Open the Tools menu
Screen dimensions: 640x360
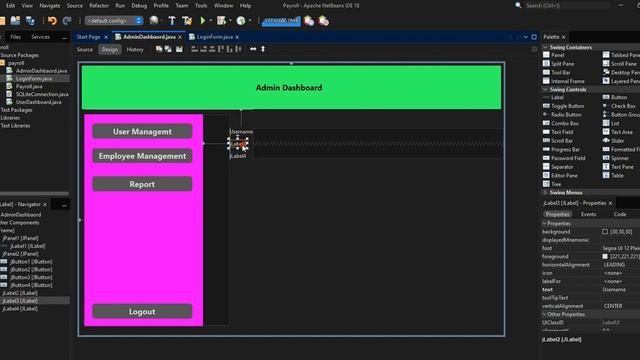point(201,6)
